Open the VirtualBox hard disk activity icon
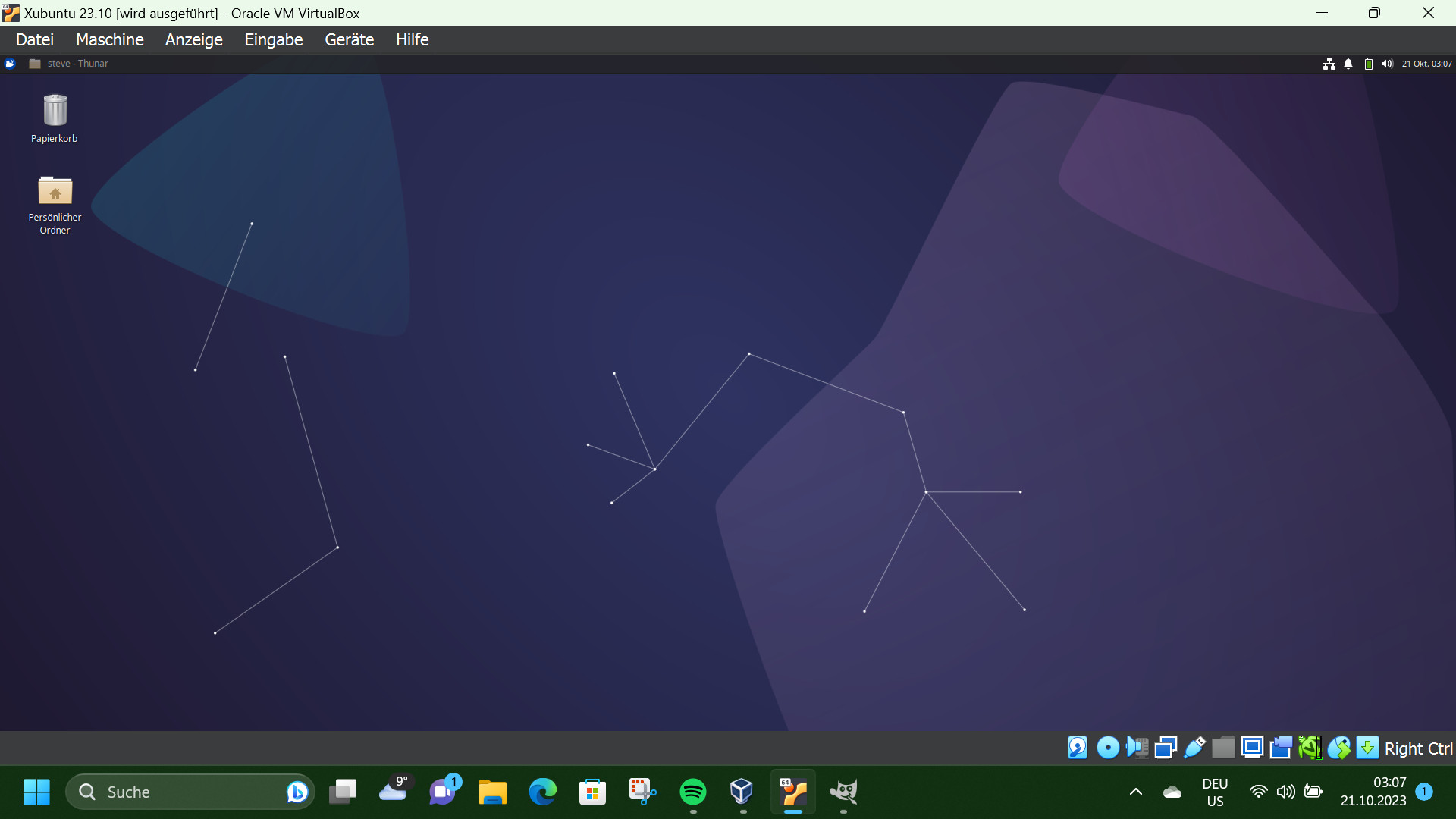 click(x=1077, y=748)
